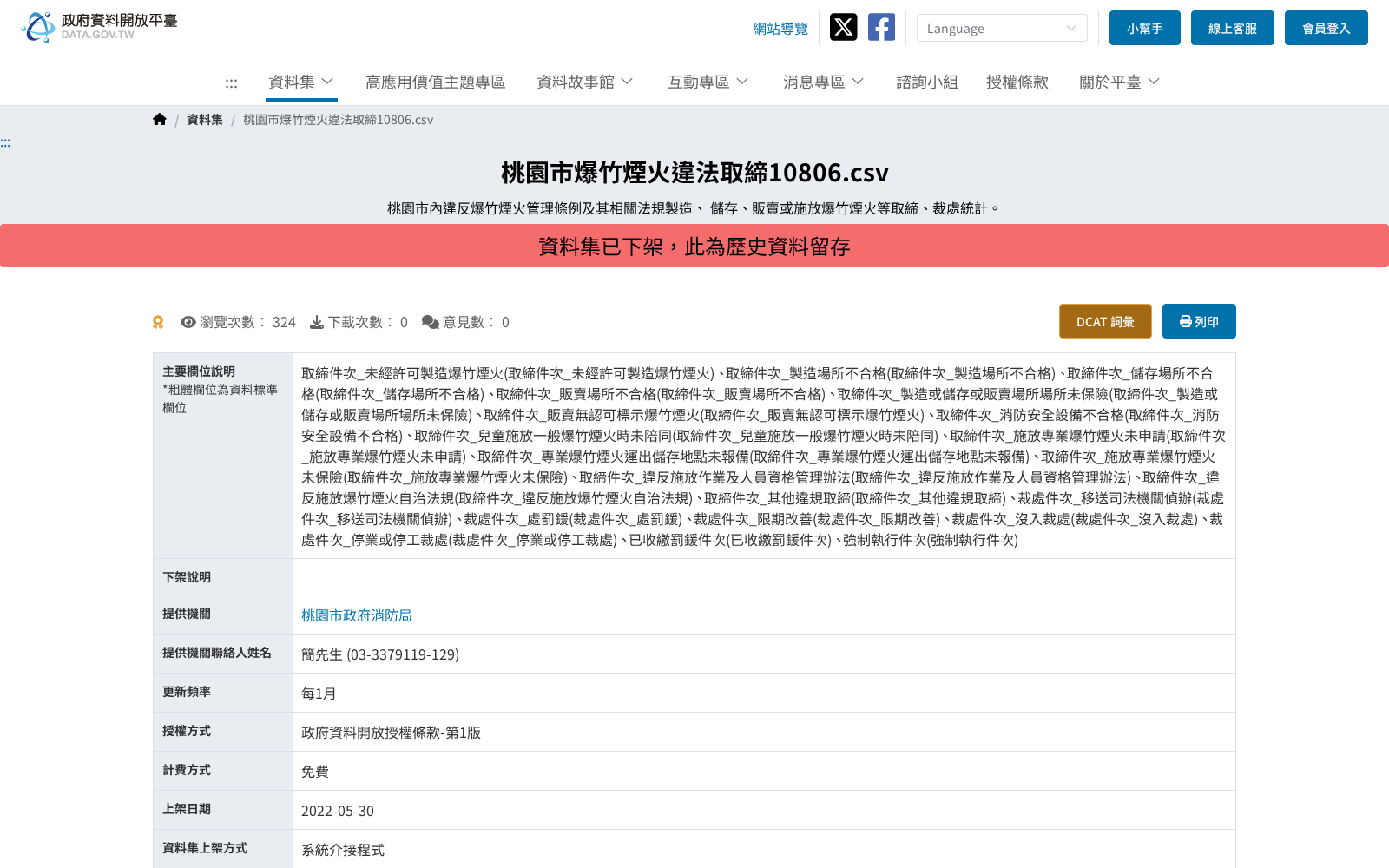Expand the 資料故事館 menu
This screenshot has height=868, width=1389.
pos(585,82)
